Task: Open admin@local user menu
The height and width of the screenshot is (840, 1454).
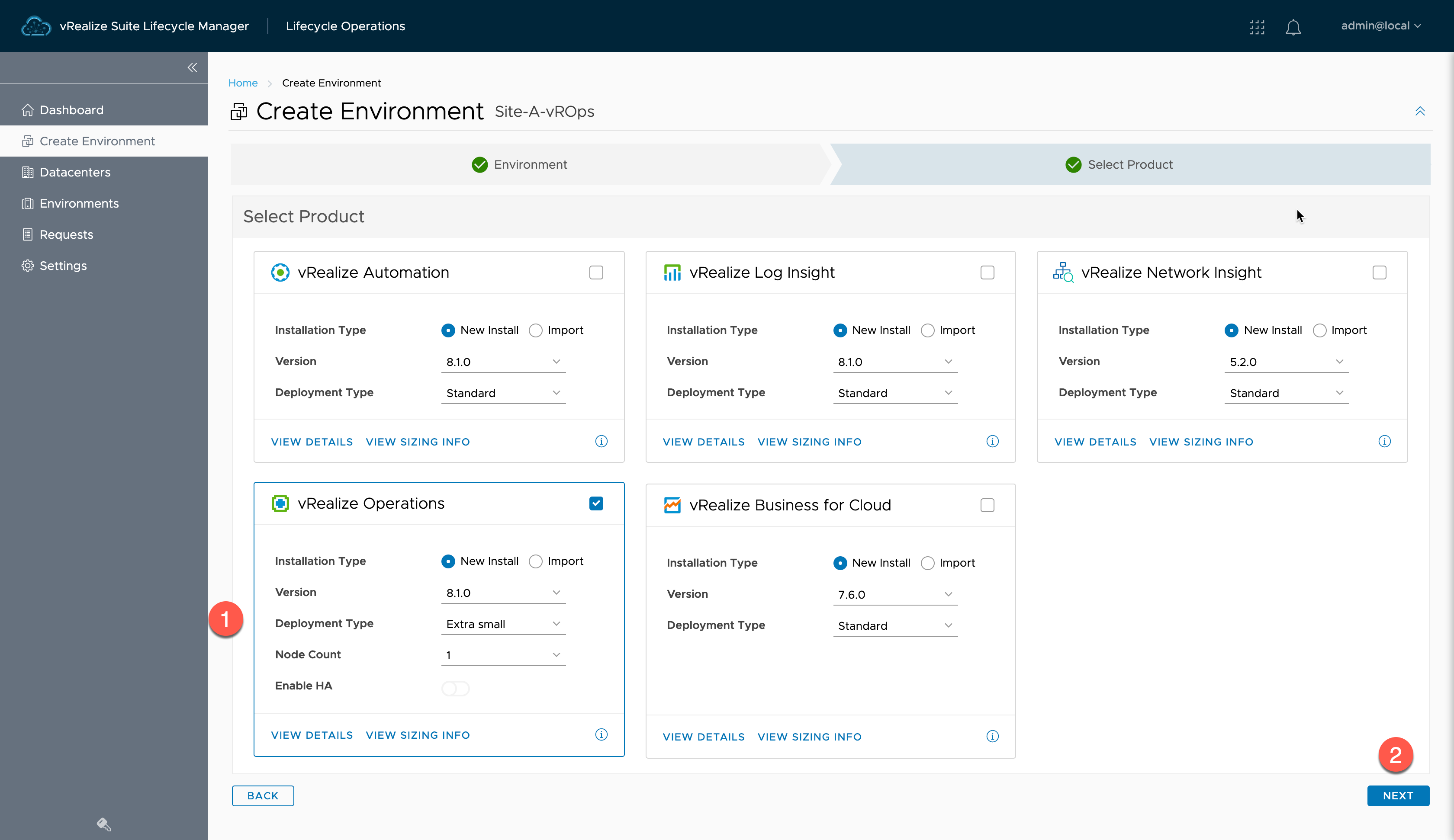Action: [x=1380, y=26]
